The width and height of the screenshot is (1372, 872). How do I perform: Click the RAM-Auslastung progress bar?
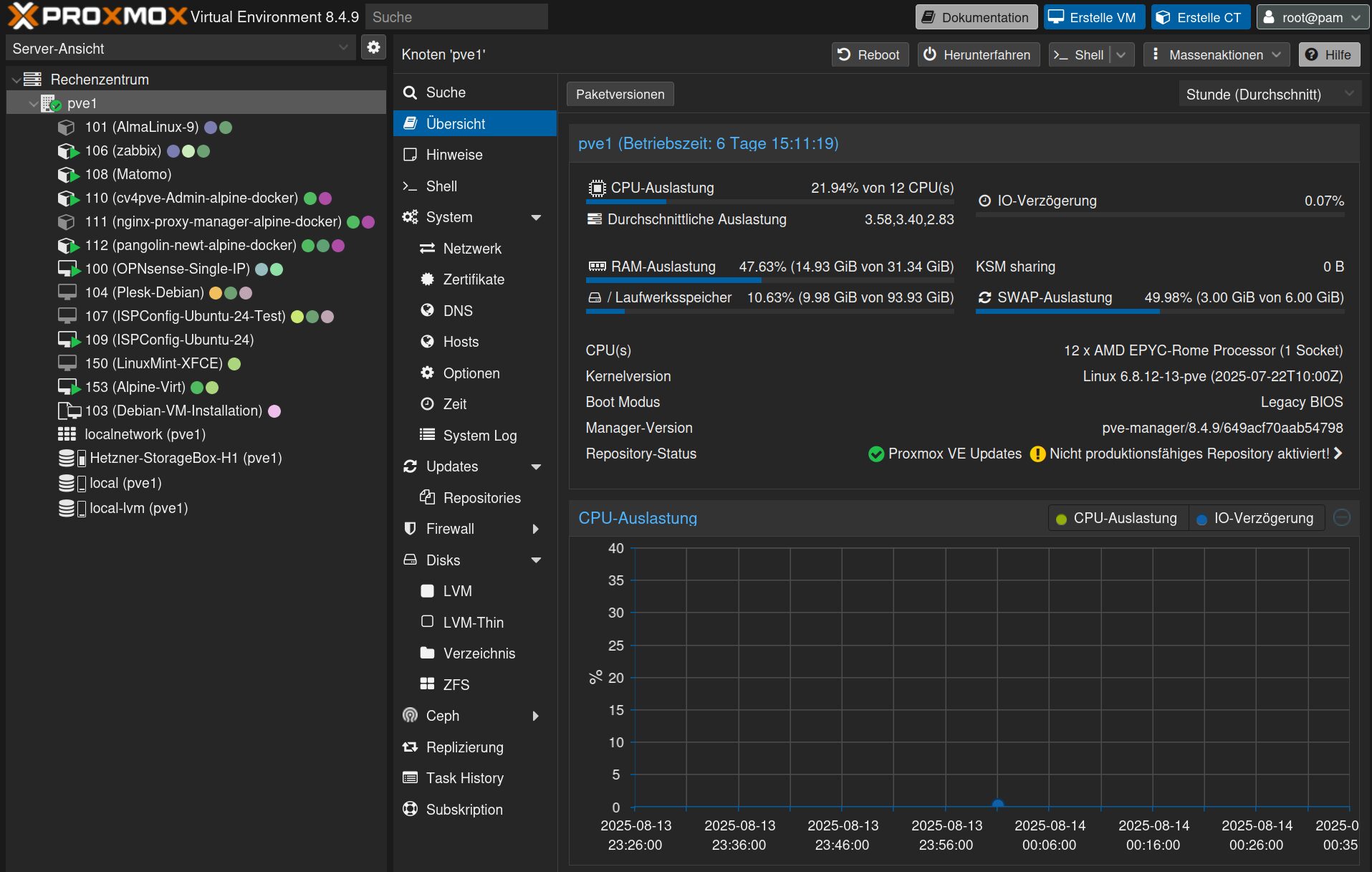770,280
